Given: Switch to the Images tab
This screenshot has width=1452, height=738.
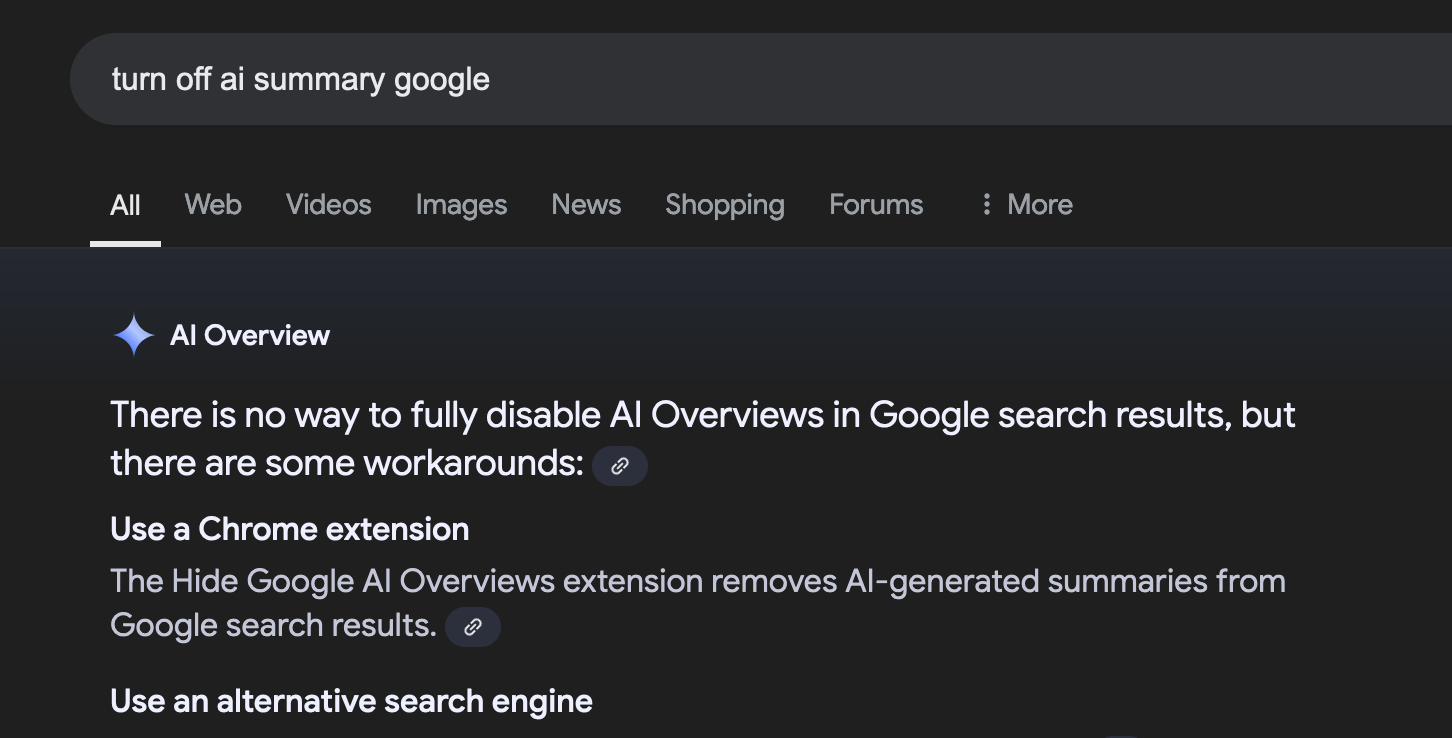Looking at the screenshot, I should [461, 205].
